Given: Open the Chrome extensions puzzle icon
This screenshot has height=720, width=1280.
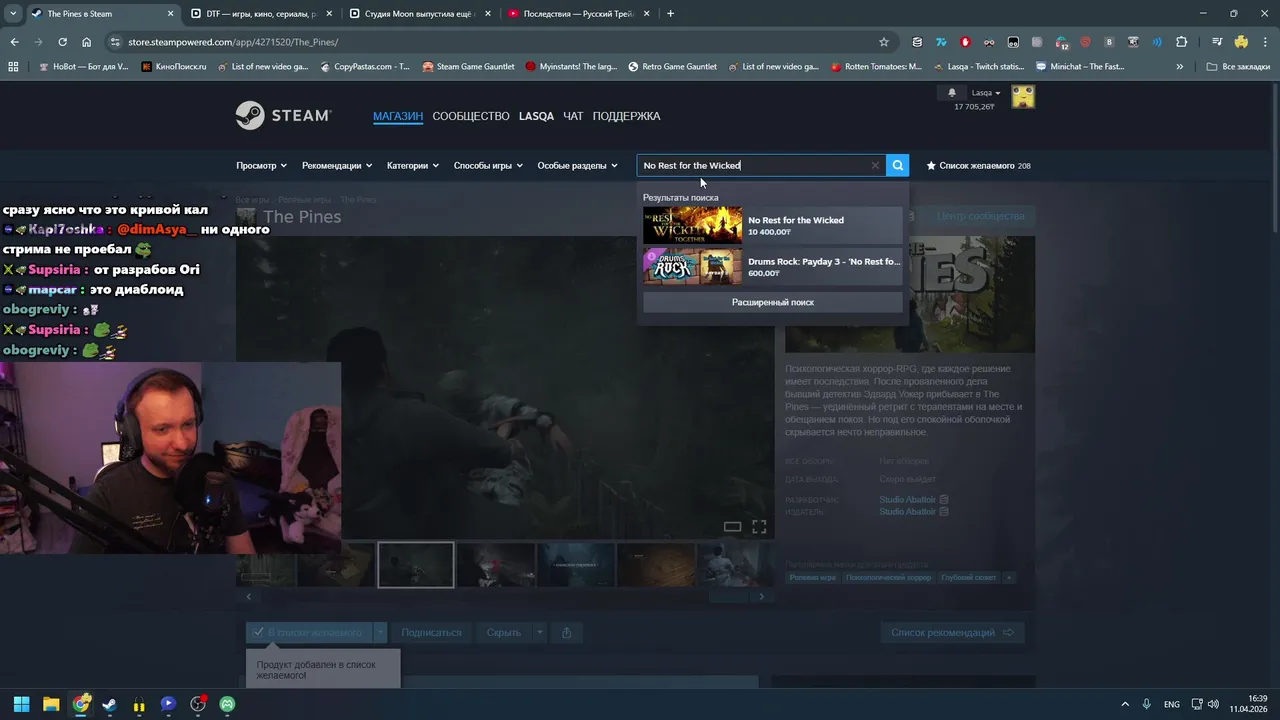Looking at the screenshot, I should pos(1182,42).
